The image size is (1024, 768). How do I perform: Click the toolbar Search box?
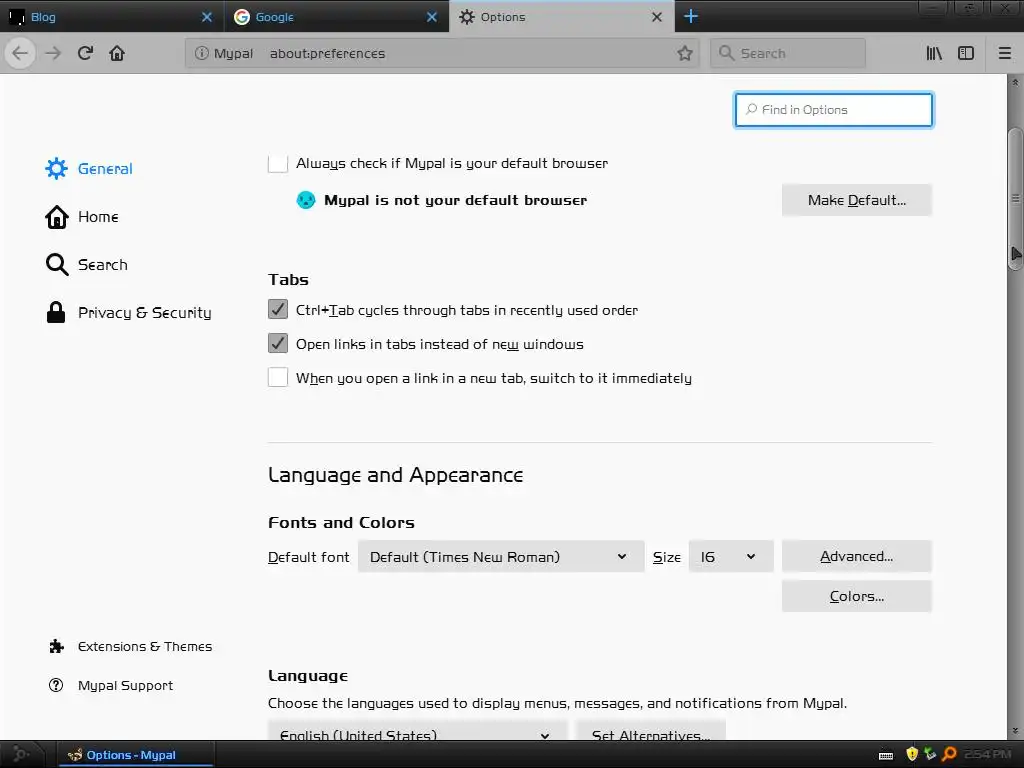(788, 53)
